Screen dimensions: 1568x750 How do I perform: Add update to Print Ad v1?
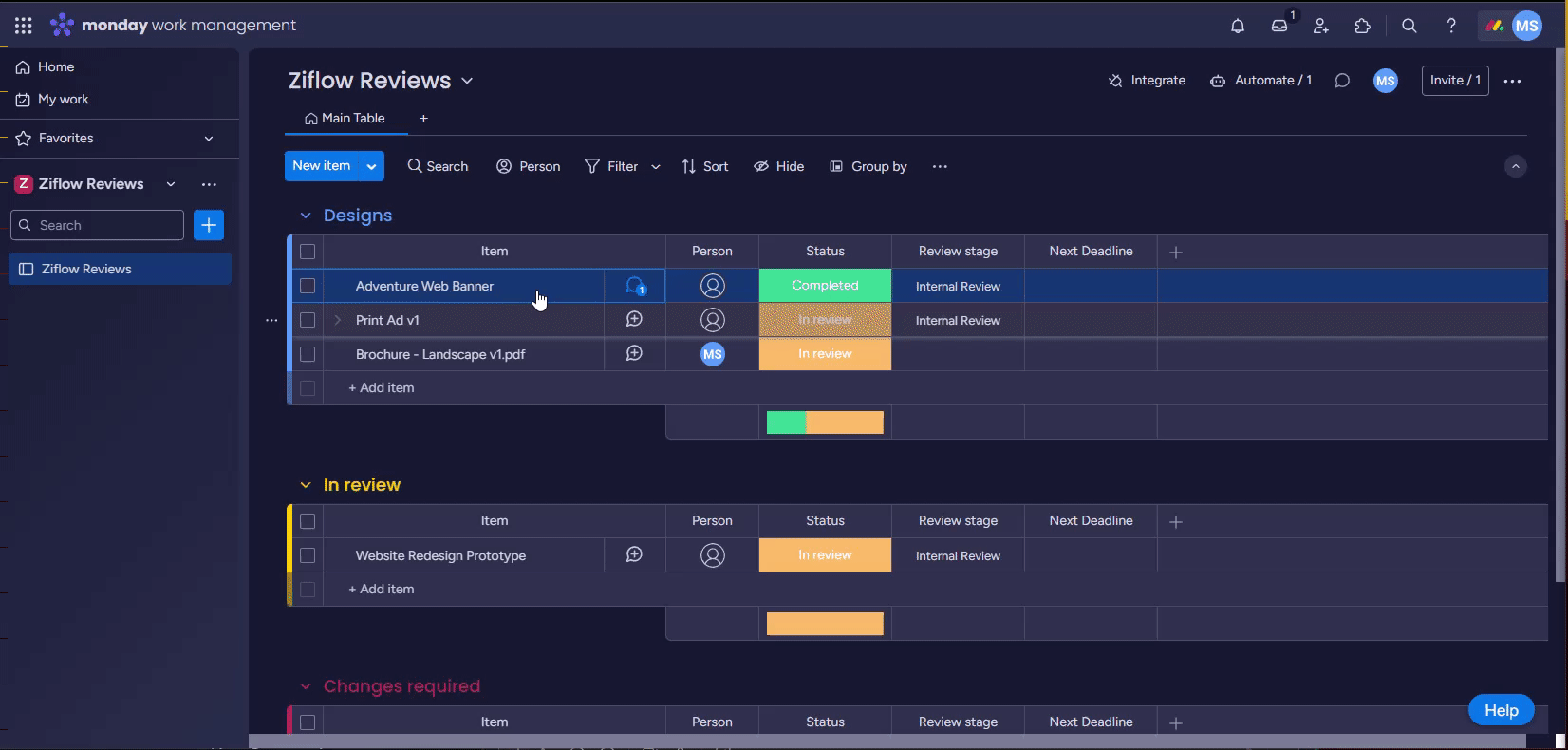click(x=634, y=320)
